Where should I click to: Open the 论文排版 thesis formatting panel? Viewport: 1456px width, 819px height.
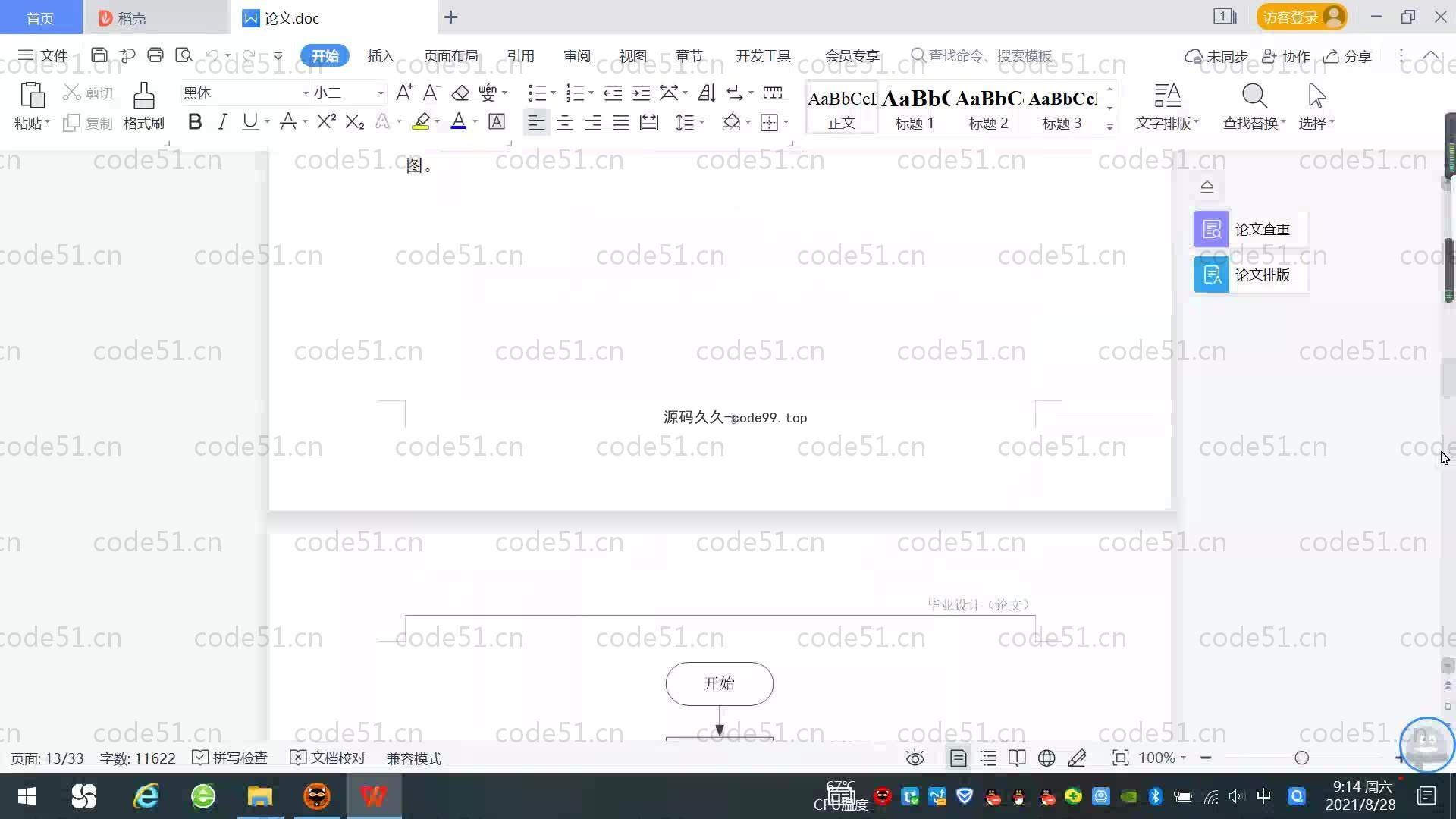1250,275
